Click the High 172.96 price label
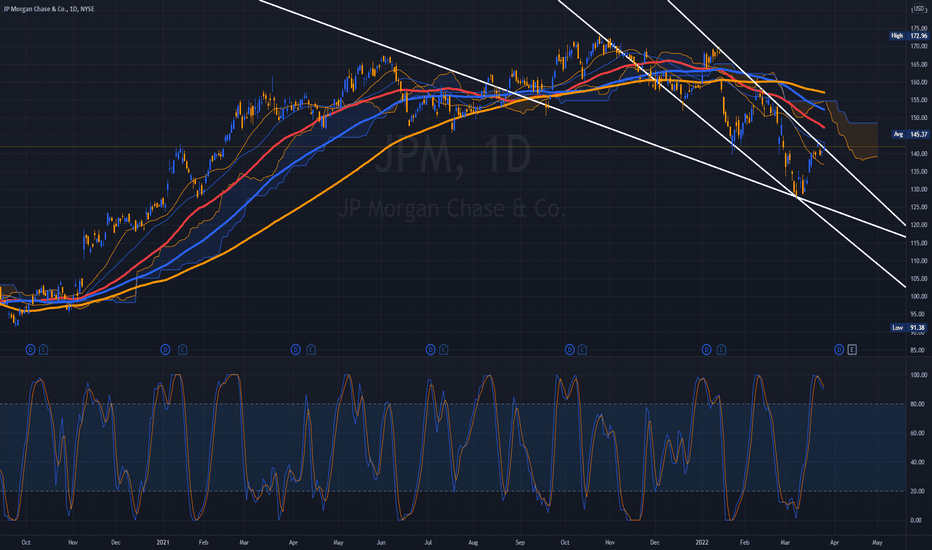Screen dimensions: 932x550 [x=908, y=36]
